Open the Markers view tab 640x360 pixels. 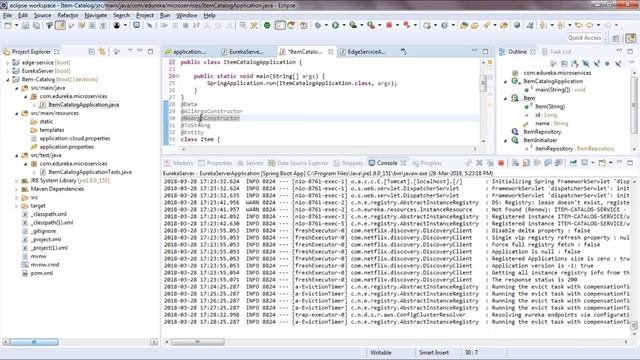[x=179, y=163]
